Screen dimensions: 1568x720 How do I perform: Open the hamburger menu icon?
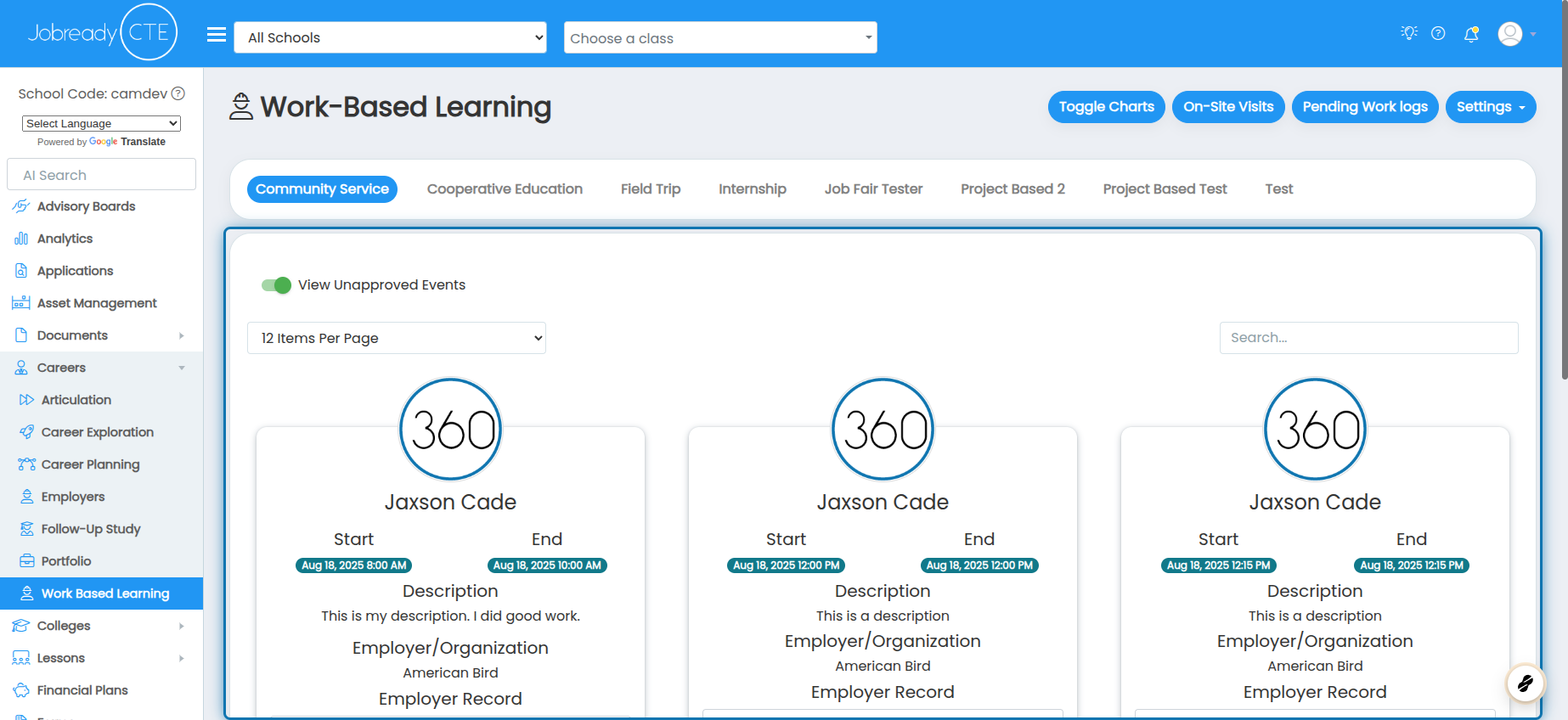click(217, 35)
